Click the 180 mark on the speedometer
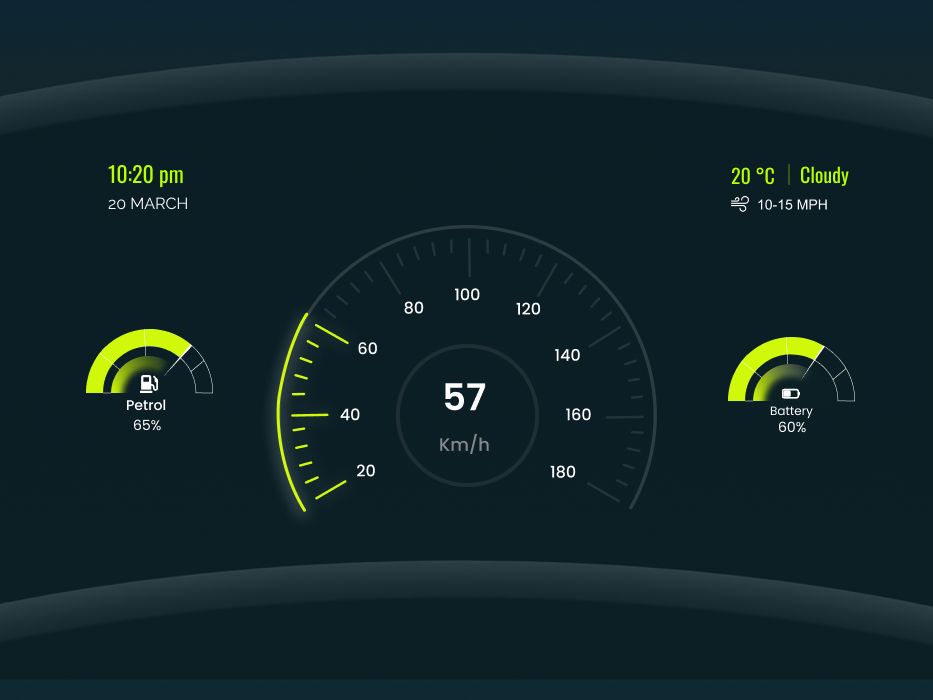The height and width of the screenshot is (700, 933). pyautogui.click(x=562, y=471)
